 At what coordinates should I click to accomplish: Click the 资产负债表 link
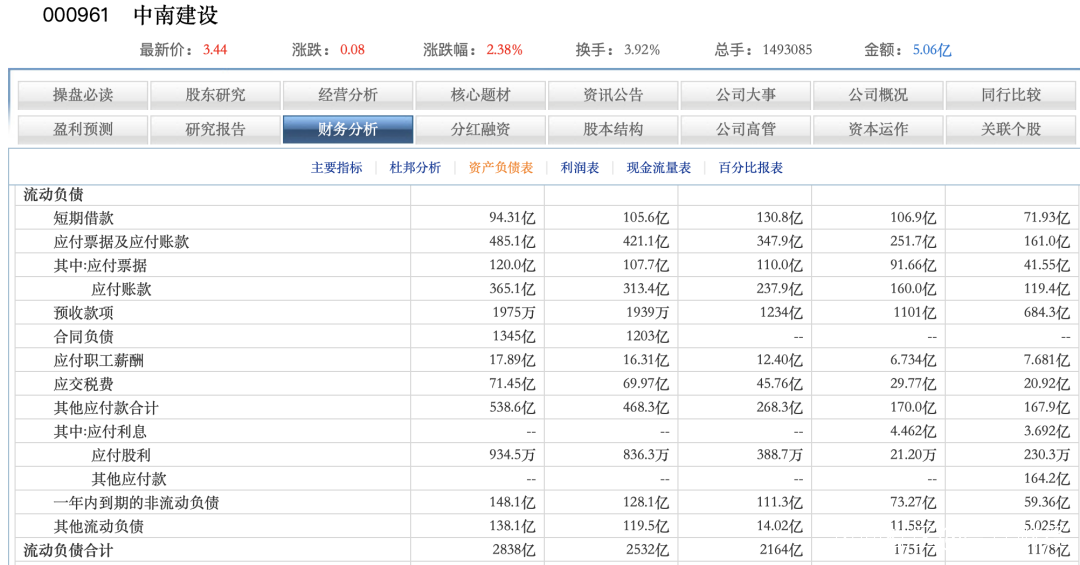pos(501,167)
